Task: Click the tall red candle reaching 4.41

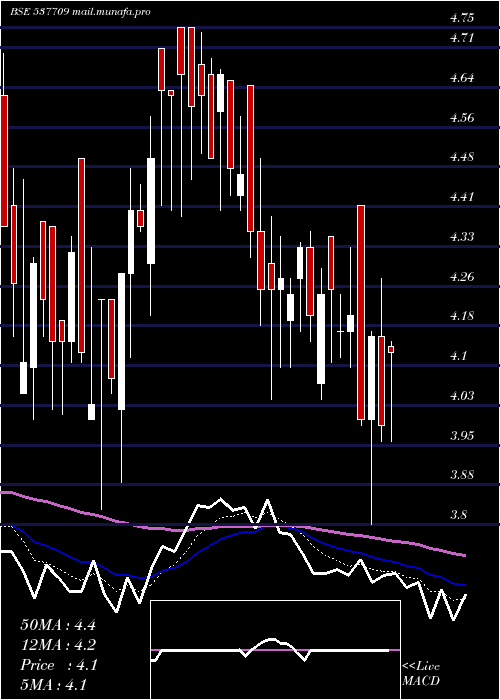Action: pos(361,312)
